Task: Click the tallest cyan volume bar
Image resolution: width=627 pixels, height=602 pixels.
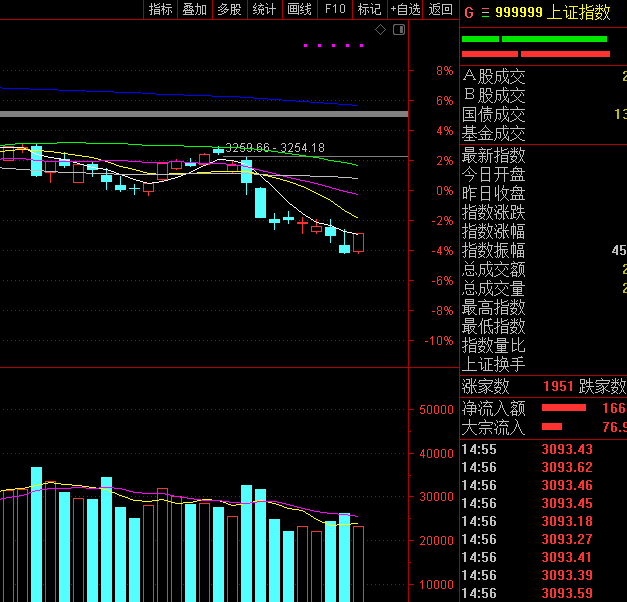Action: point(36,534)
